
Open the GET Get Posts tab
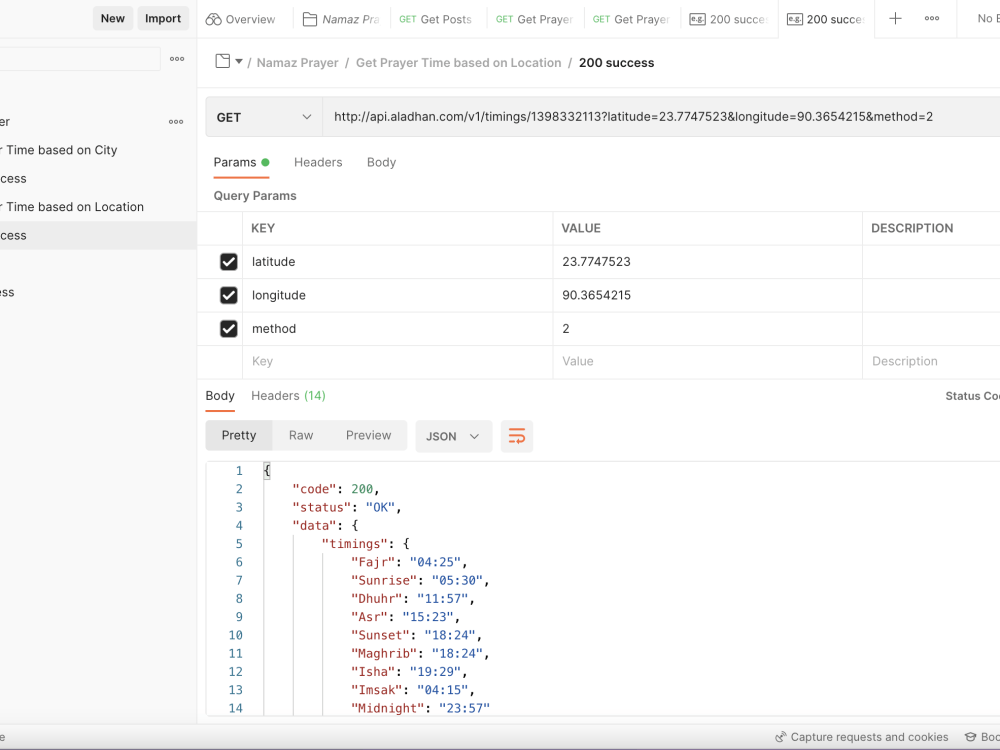point(436,19)
